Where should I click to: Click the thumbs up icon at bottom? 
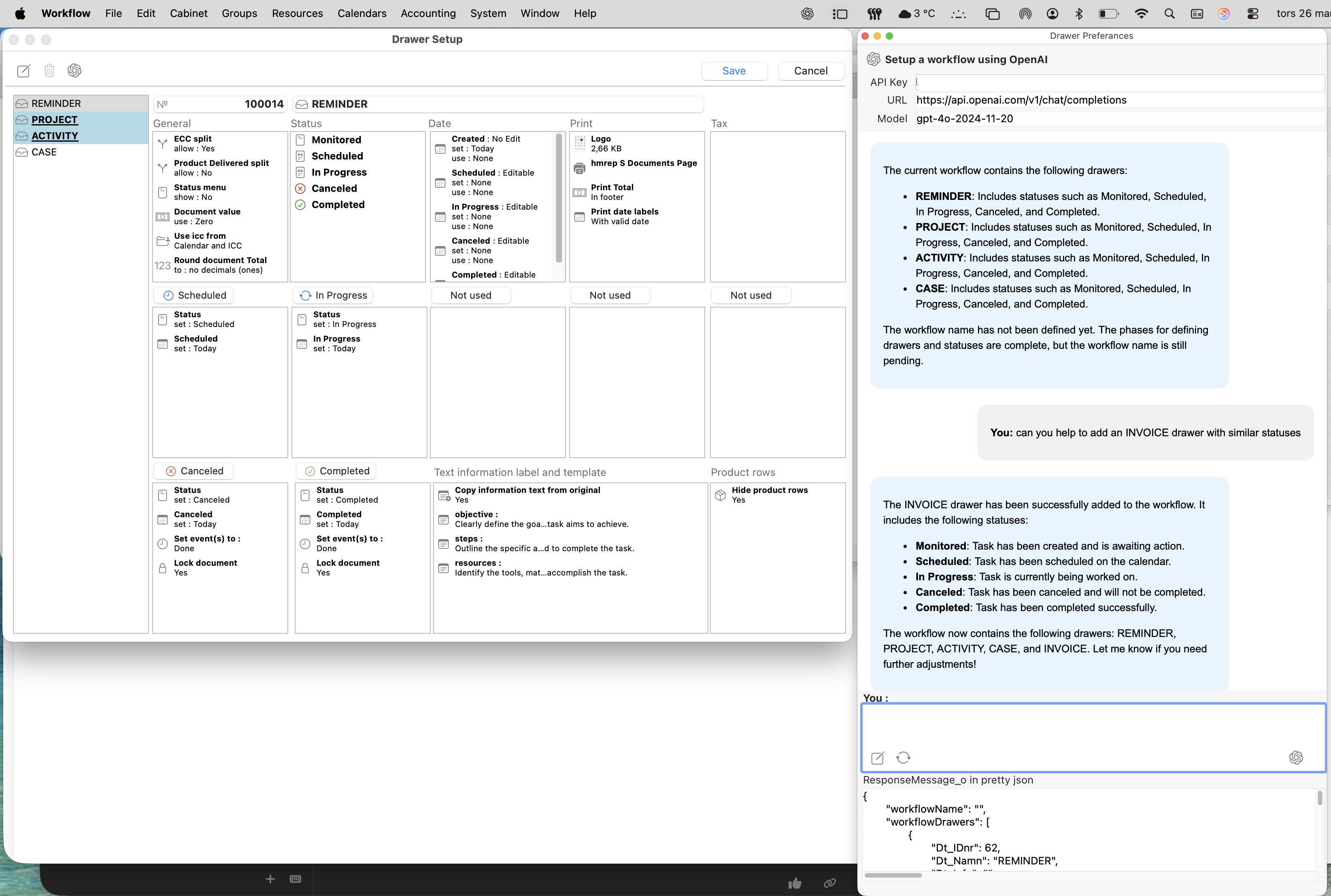point(794,883)
